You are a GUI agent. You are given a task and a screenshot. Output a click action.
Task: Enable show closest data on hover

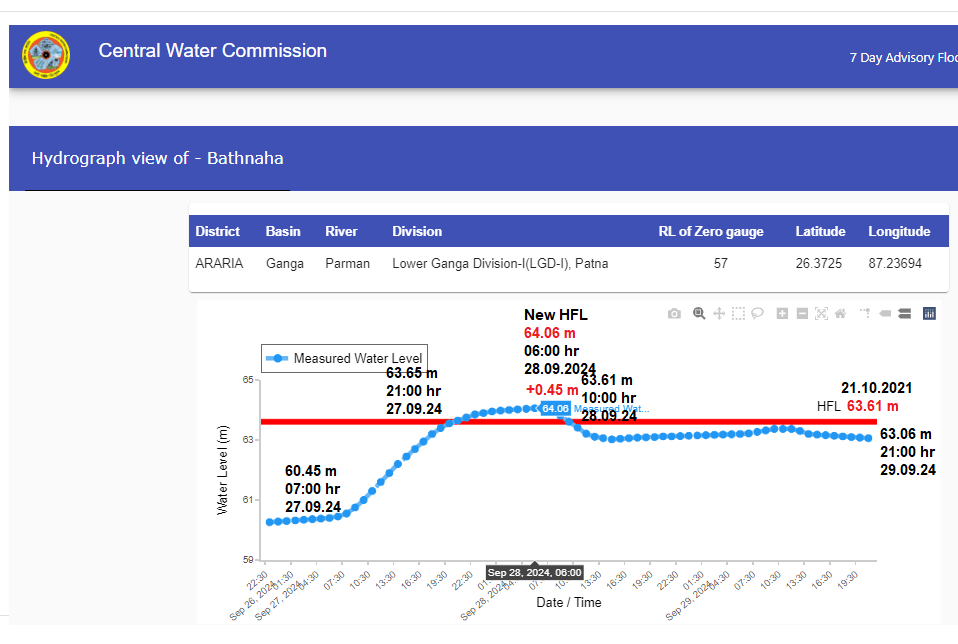click(x=885, y=314)
